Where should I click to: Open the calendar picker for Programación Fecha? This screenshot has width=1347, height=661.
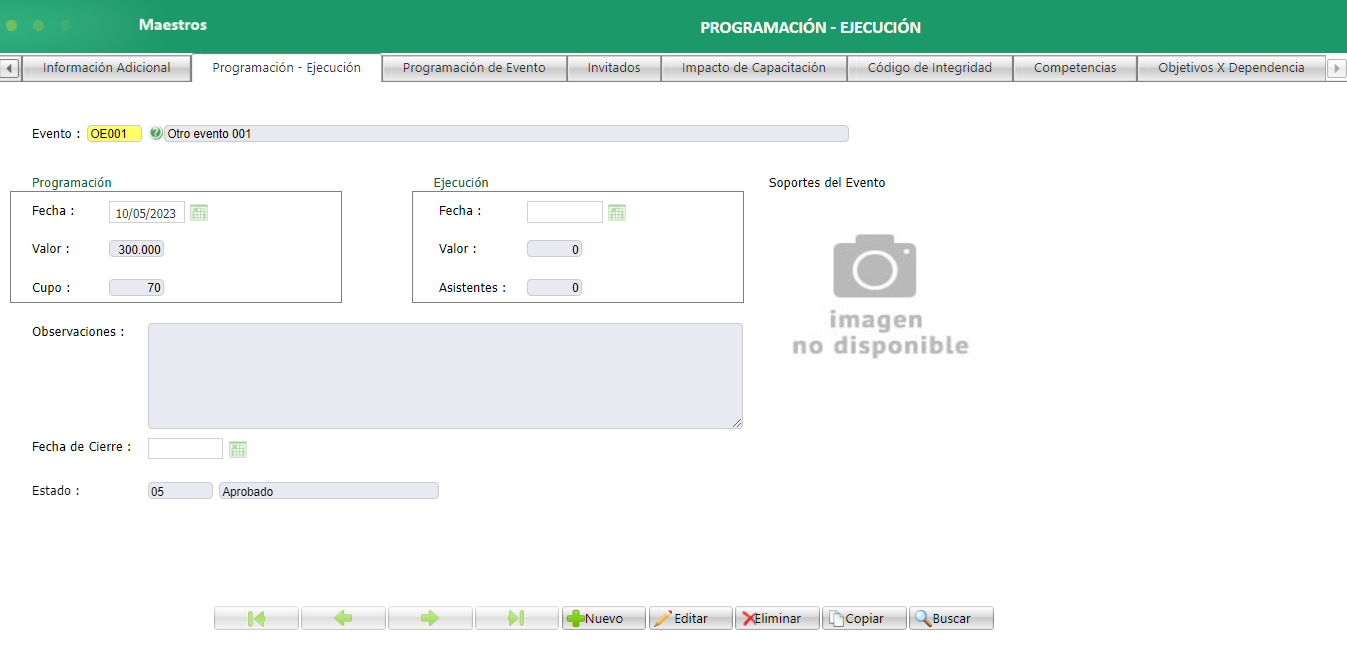(x=198, y=212)
